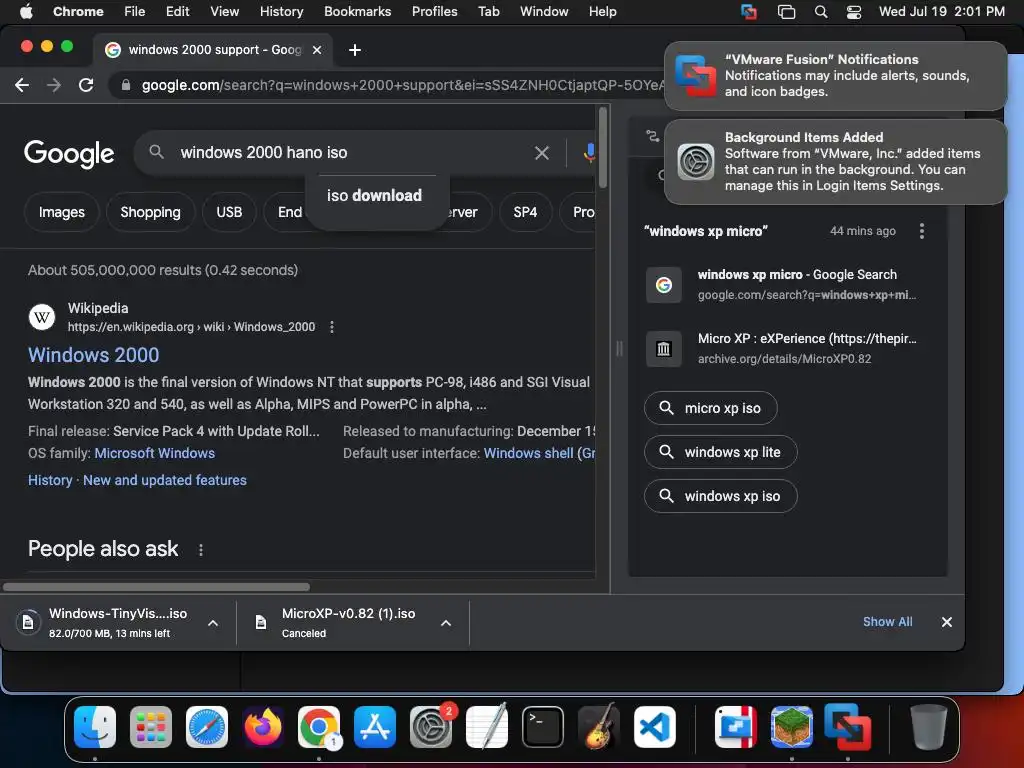Close the downloads bar
1024x768 pixels.
(x=946, y=622)
